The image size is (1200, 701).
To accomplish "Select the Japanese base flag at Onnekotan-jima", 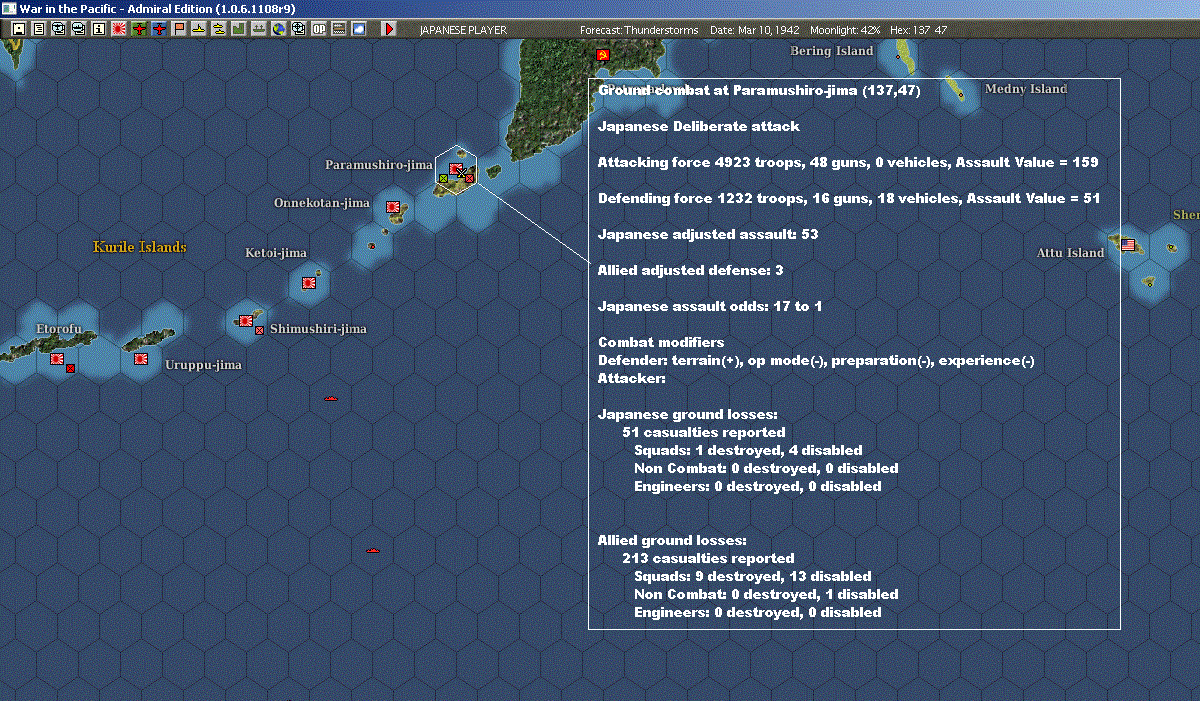I will pyautogui.click(x=393, y=207).
